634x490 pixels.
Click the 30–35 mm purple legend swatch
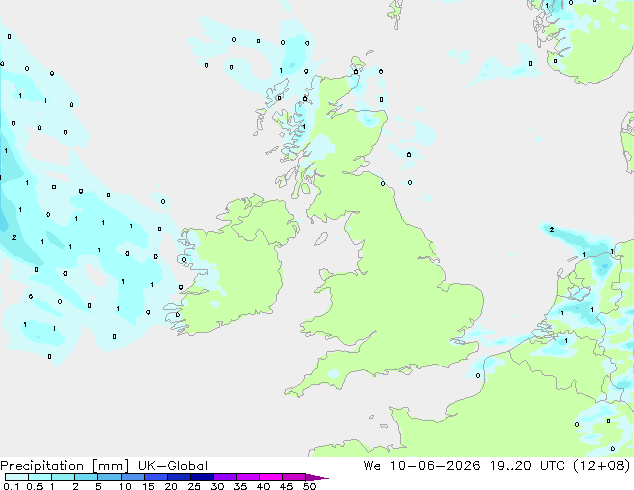pyautogui.click(x=224, y=477)
